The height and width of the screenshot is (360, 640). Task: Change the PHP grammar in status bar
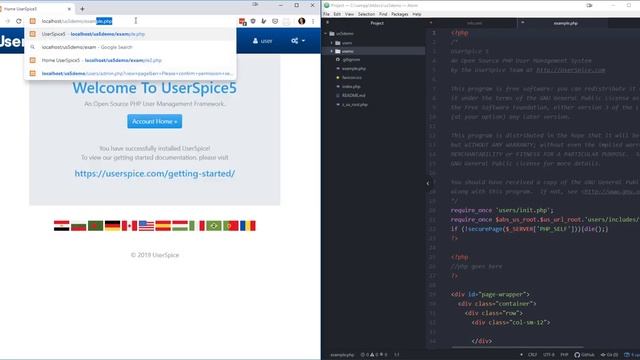click(564, 355)
